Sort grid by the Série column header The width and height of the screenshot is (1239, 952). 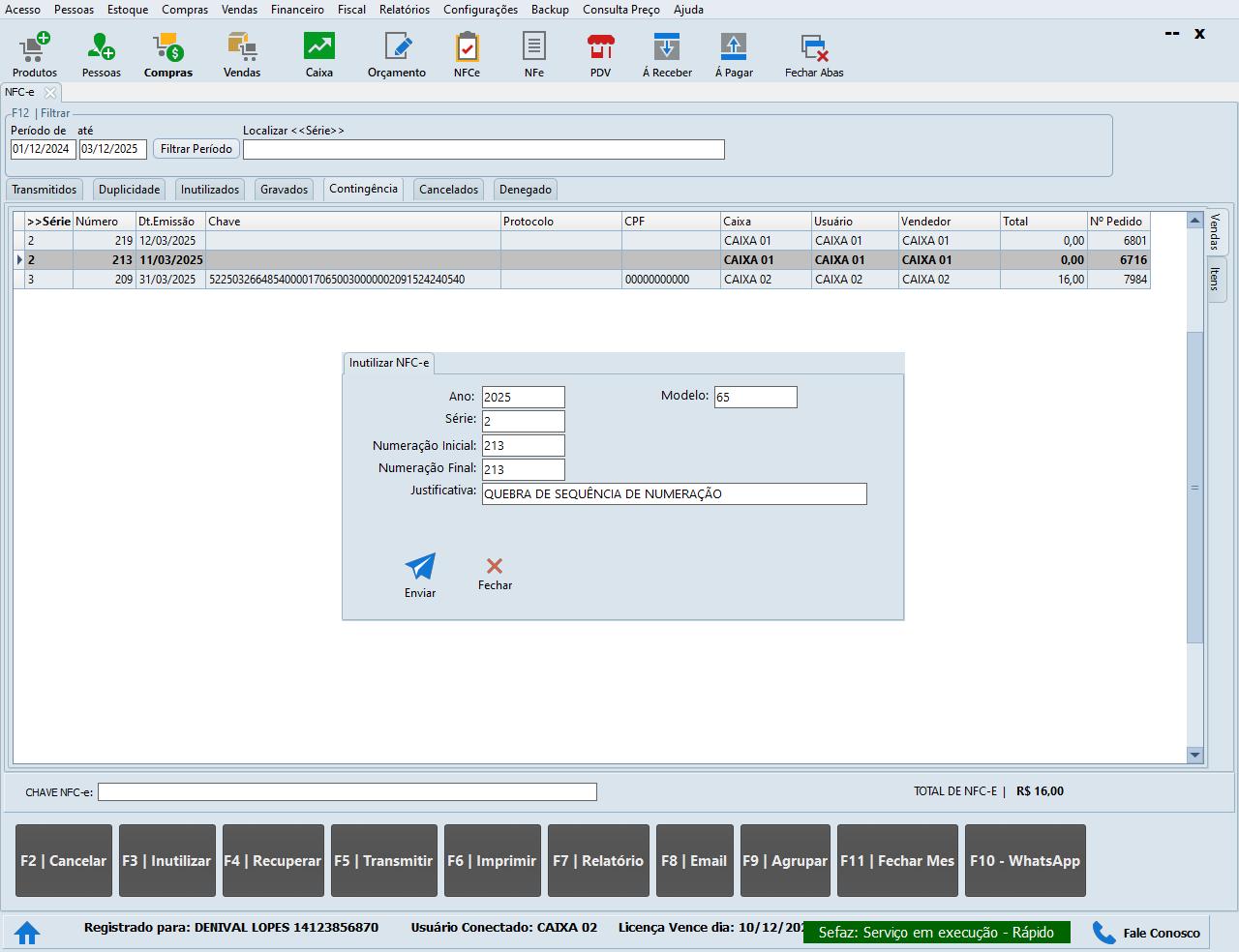click(x=48, y=222)
